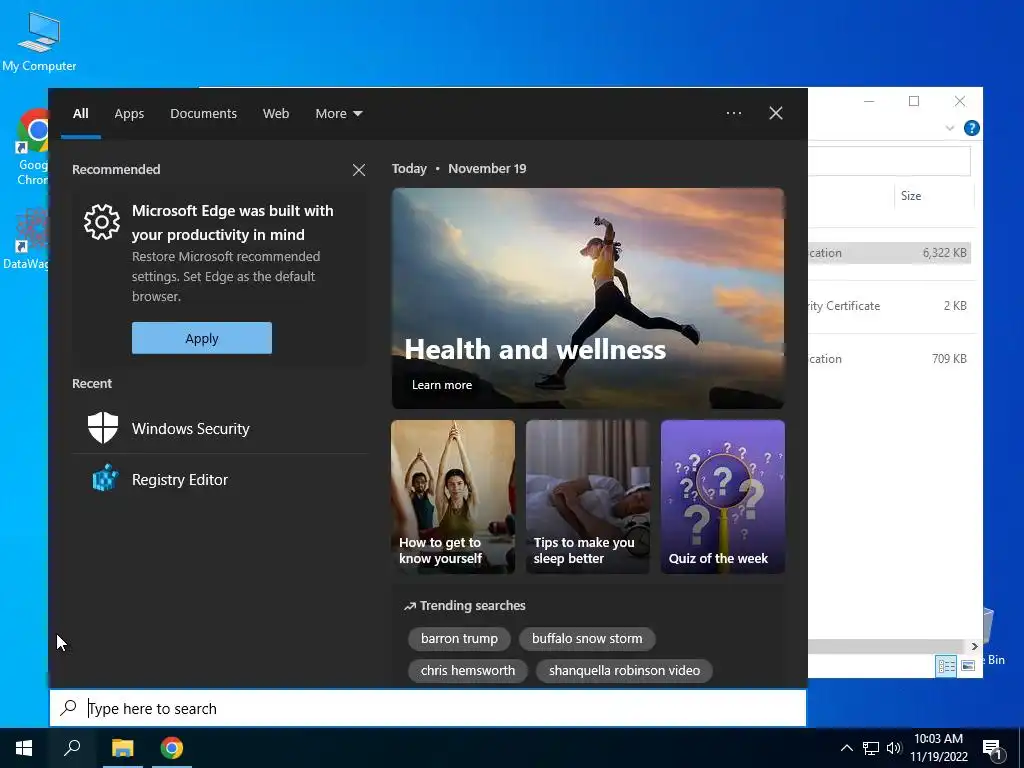The height and width of the screenshot is (768, 1024).
Task: Open the Health and wellness banner image
Action: click(588, 298)
